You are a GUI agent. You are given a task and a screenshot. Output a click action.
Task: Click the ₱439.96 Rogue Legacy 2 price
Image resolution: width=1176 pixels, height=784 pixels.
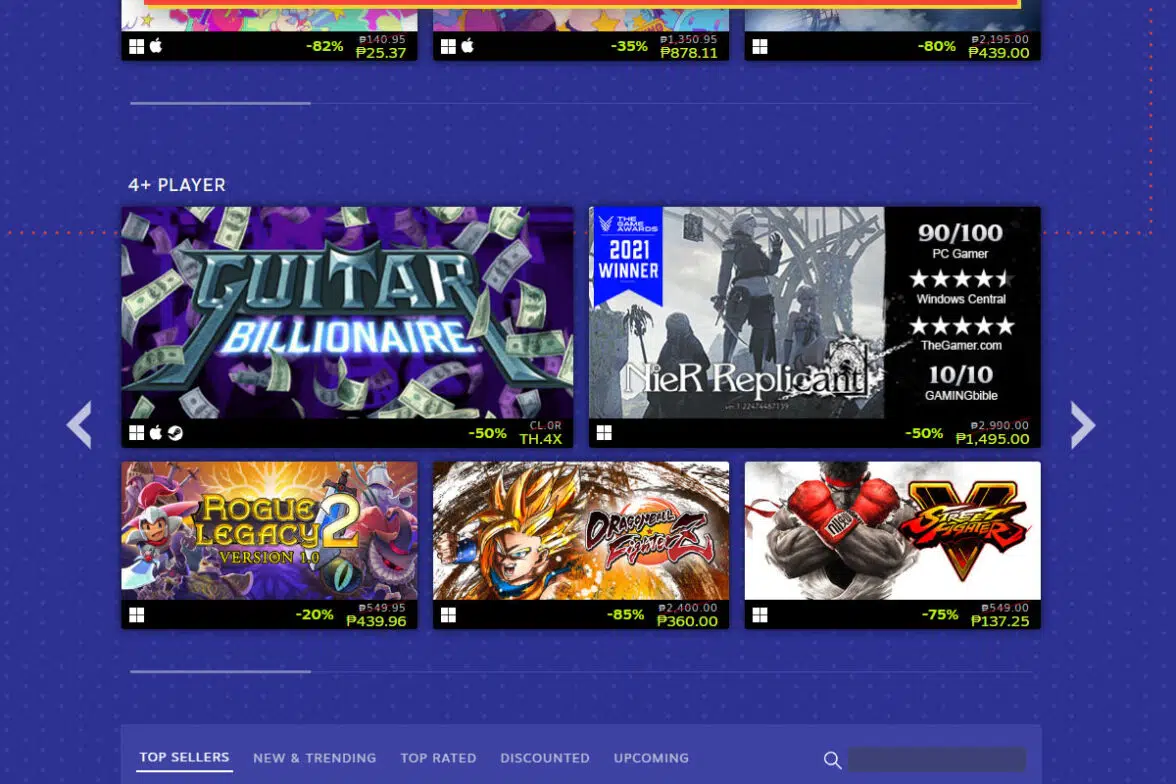376,621
